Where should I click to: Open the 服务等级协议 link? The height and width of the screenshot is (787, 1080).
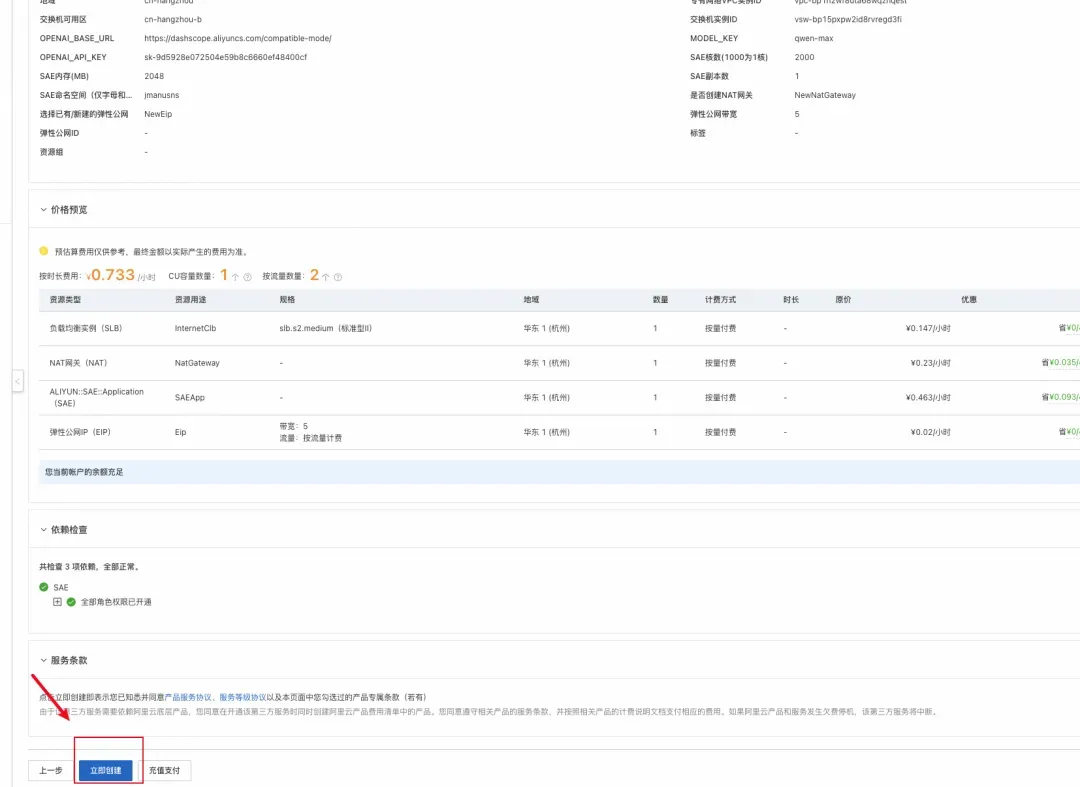click(242, 697)
